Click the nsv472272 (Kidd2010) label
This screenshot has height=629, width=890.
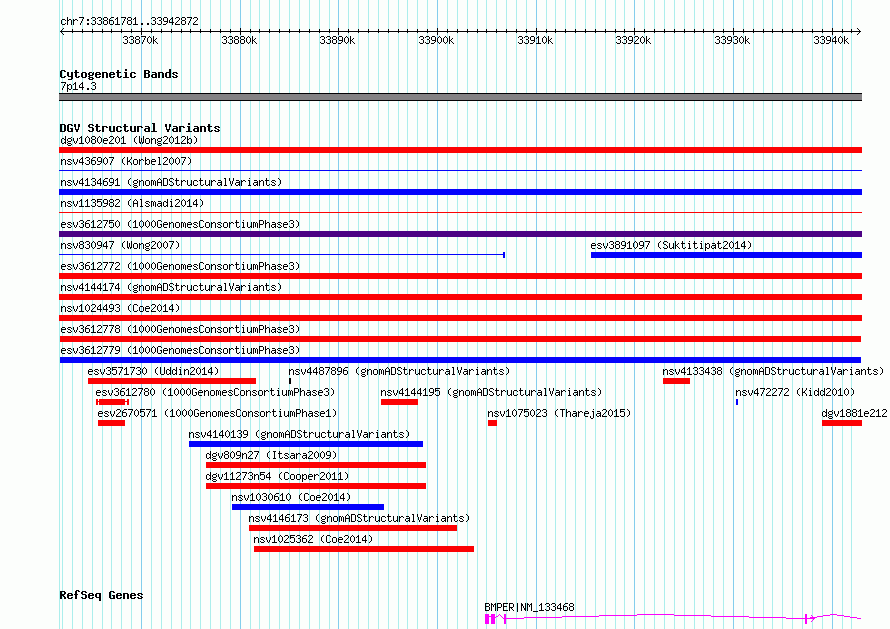pos(795,392)
